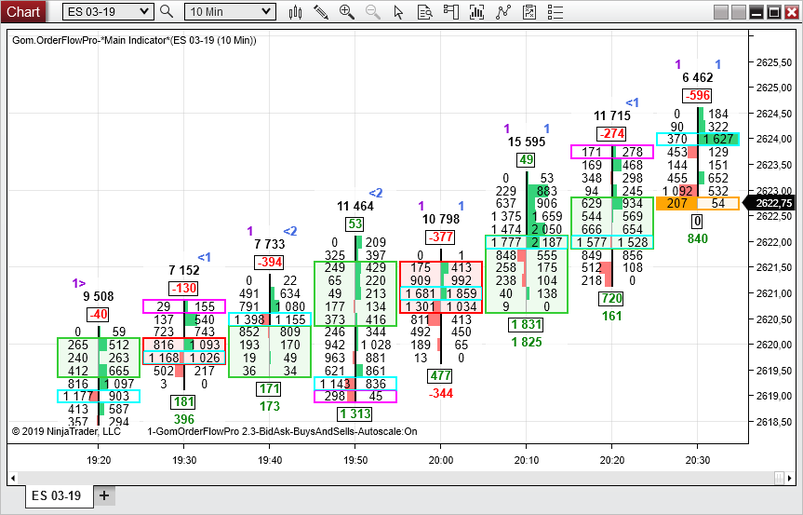Click the horizontal scrollbar thumb
803x515 pixels.
click(x=779, y=478)
